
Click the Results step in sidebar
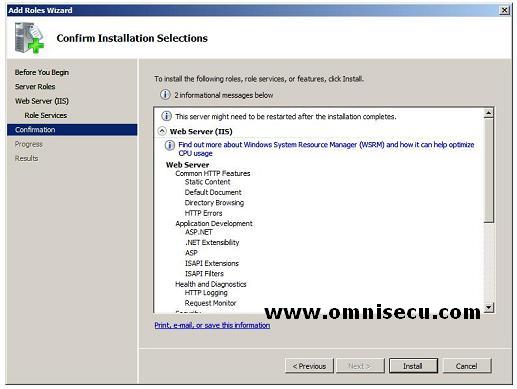26,158
